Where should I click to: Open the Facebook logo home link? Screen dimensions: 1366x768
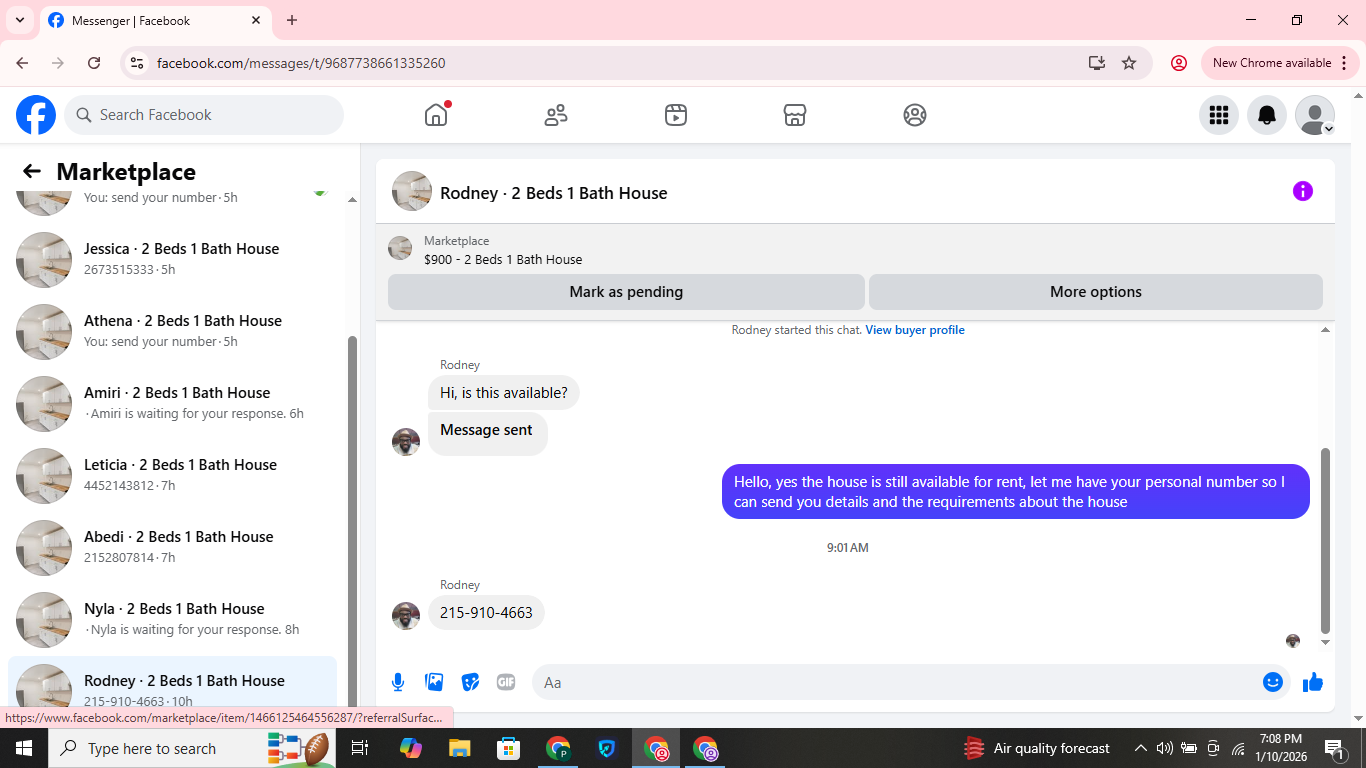[x=36, y=115]
